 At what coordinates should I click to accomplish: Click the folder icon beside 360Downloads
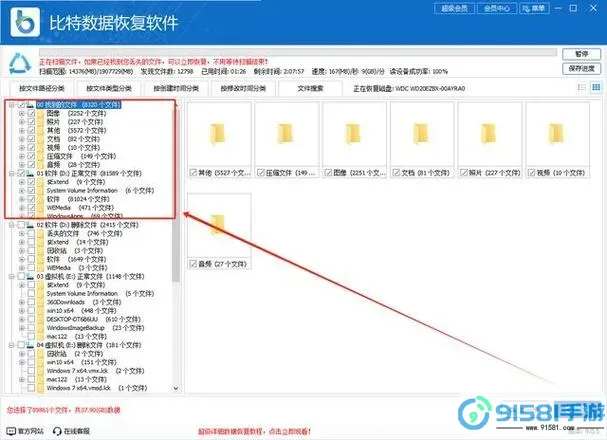click(41, 302)
